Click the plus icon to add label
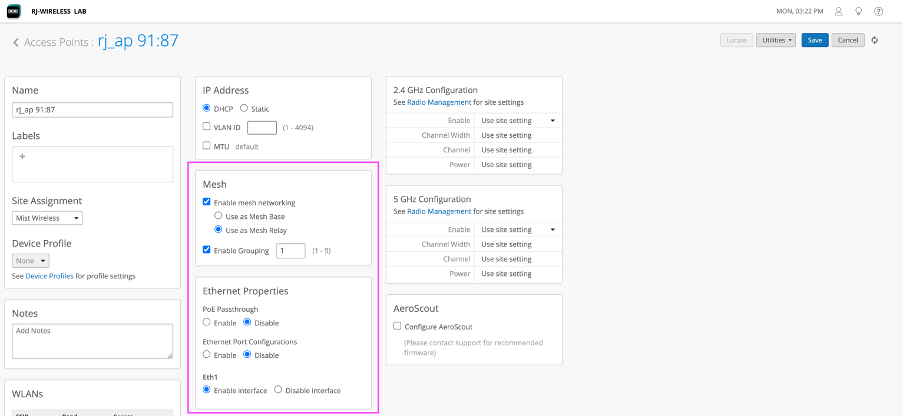904x416 pixels. click(22, 157)
